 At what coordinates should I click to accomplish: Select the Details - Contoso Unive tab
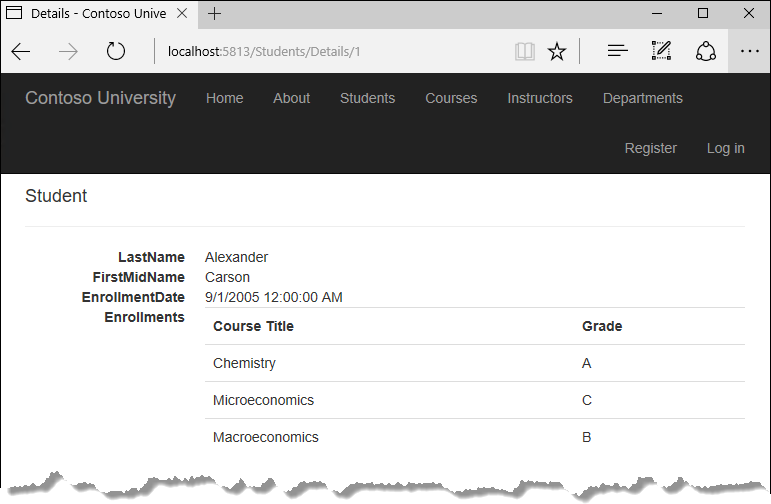98,14
